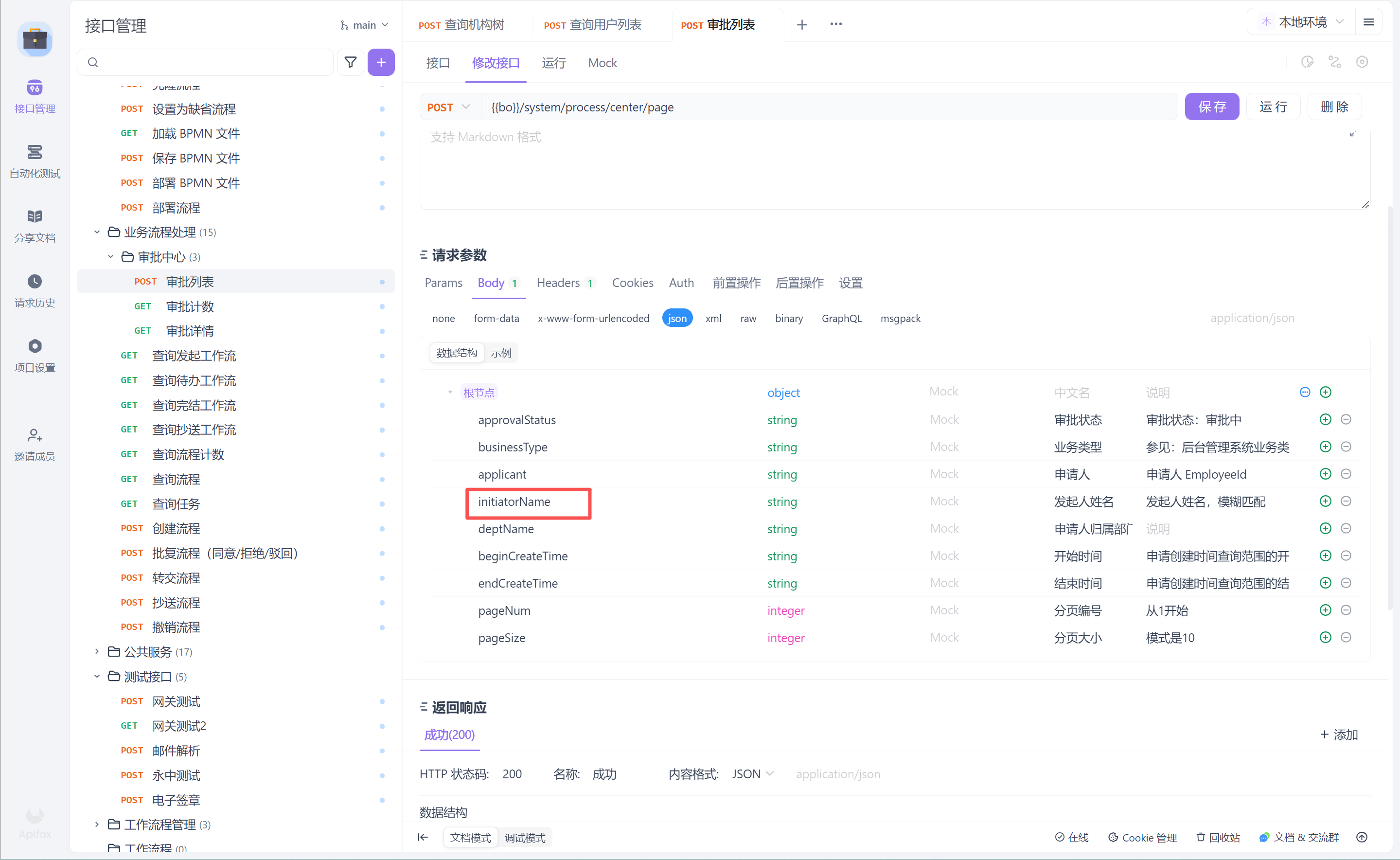
Task: Add a sibling field after approvalStatus
Action: (1325, 419)
